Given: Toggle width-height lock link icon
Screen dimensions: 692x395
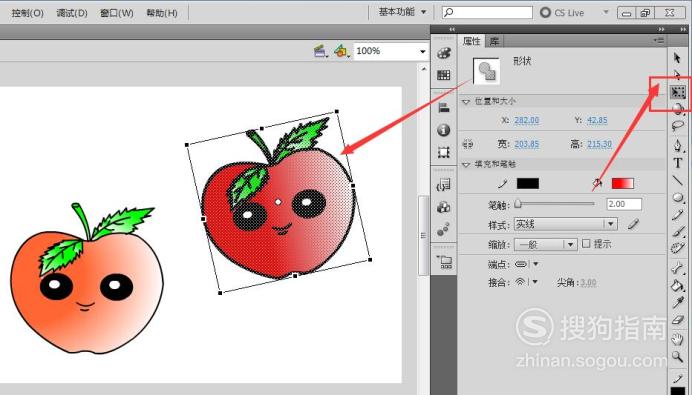Looking at the screenshot, I should click(468, 144).
